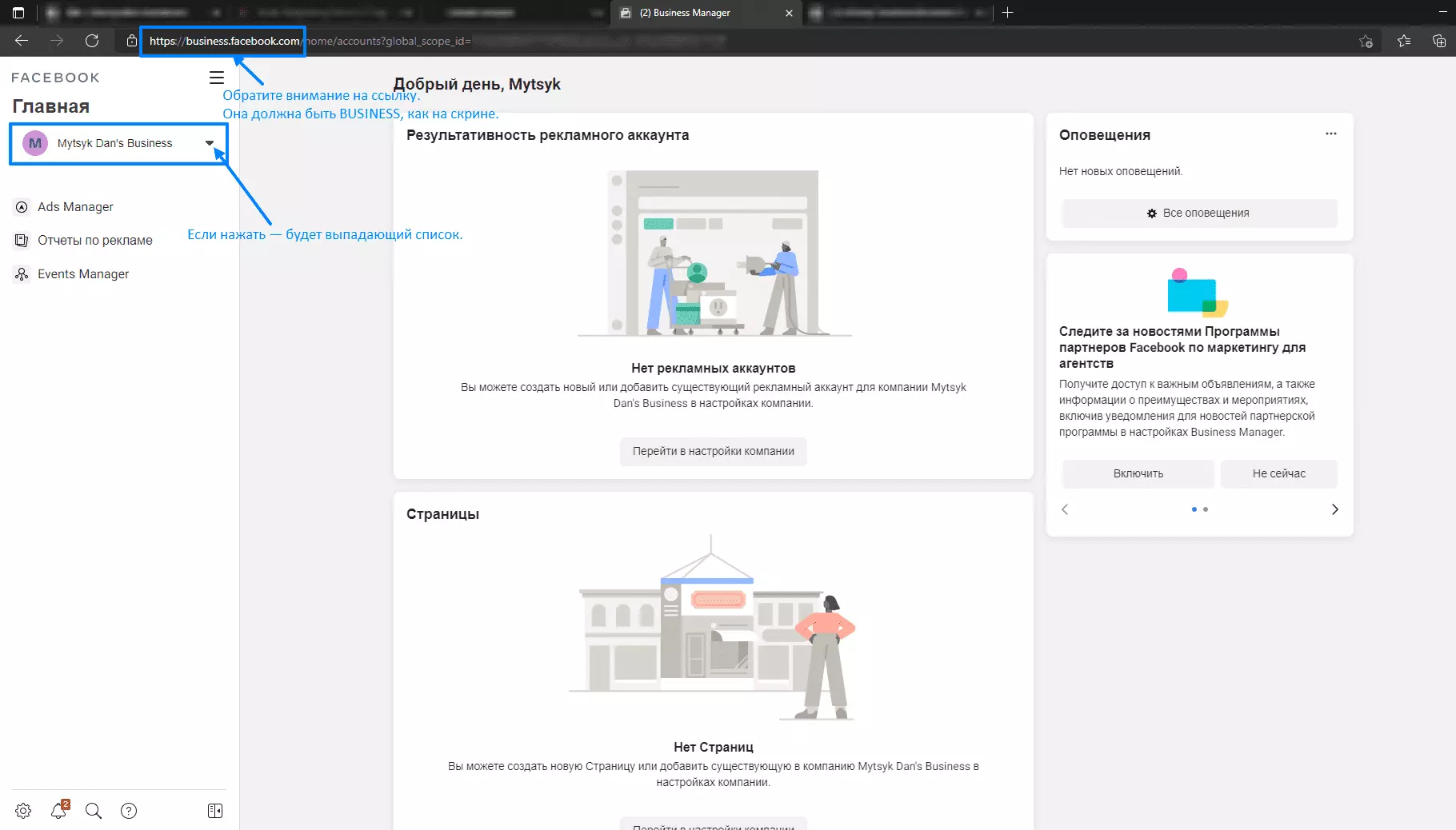Click the lock icon in the address bar
This screenshot has height=830, width=1456.
coord(131,41)
